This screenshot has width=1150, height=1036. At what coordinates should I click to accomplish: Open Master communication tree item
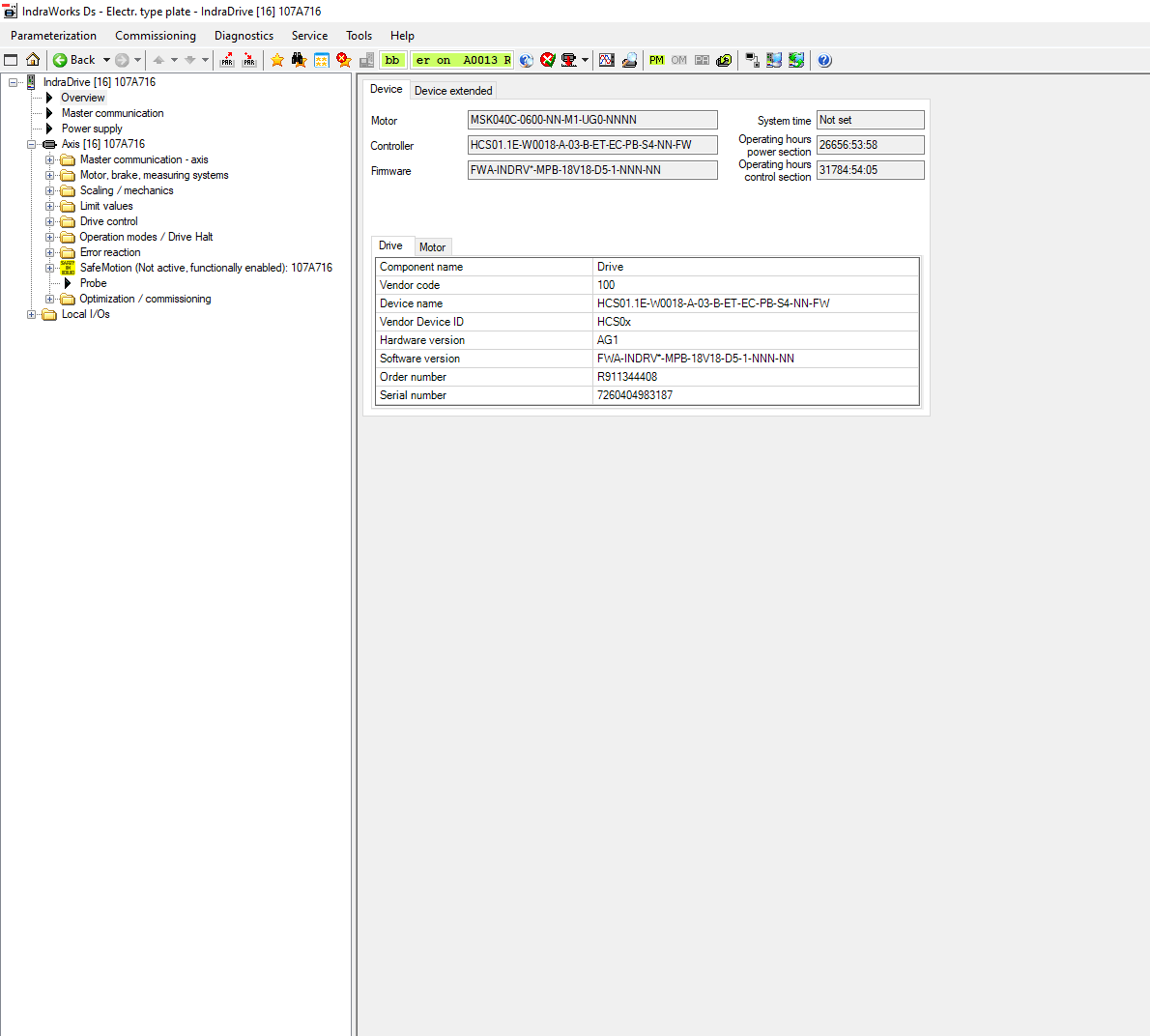click(112, 113)
